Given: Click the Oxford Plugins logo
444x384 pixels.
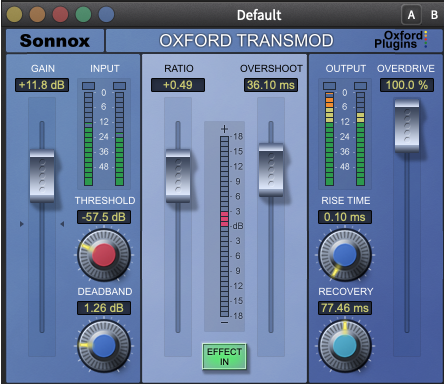Looking at the screenshot, I should pos(401,40).
